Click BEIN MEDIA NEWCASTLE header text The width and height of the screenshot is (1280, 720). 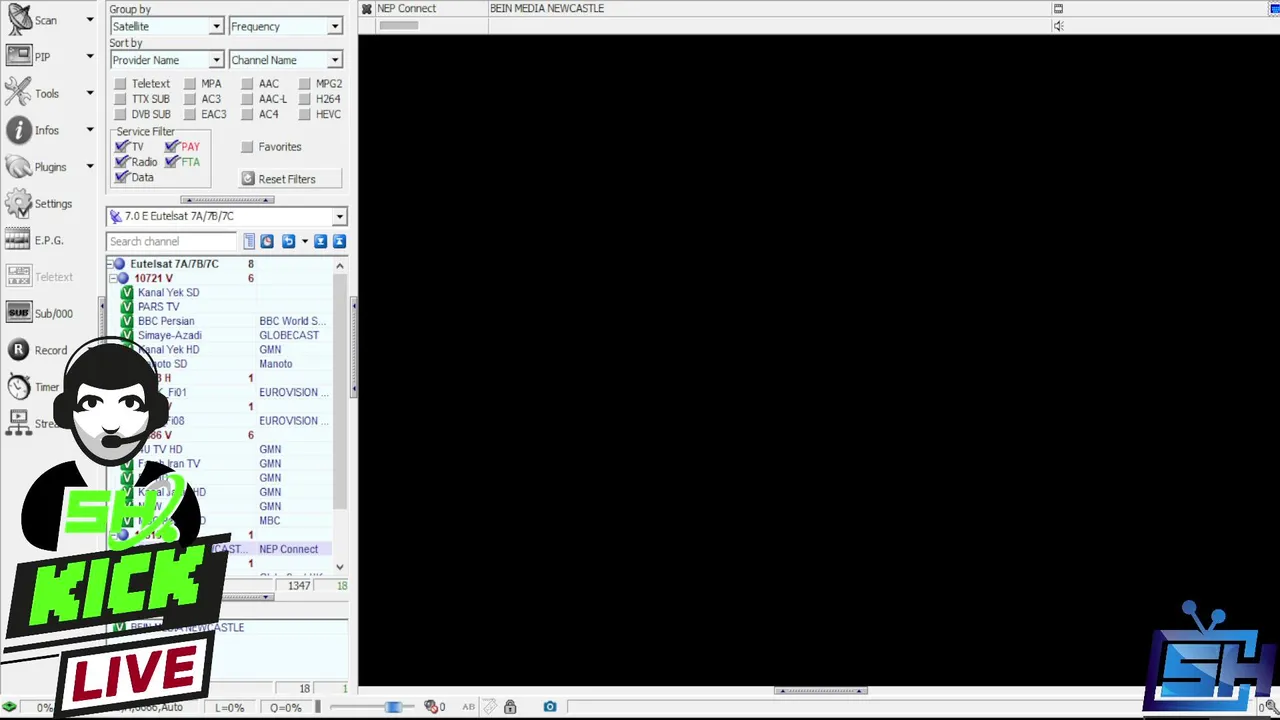pyautogui.click(x=547, y=9)
